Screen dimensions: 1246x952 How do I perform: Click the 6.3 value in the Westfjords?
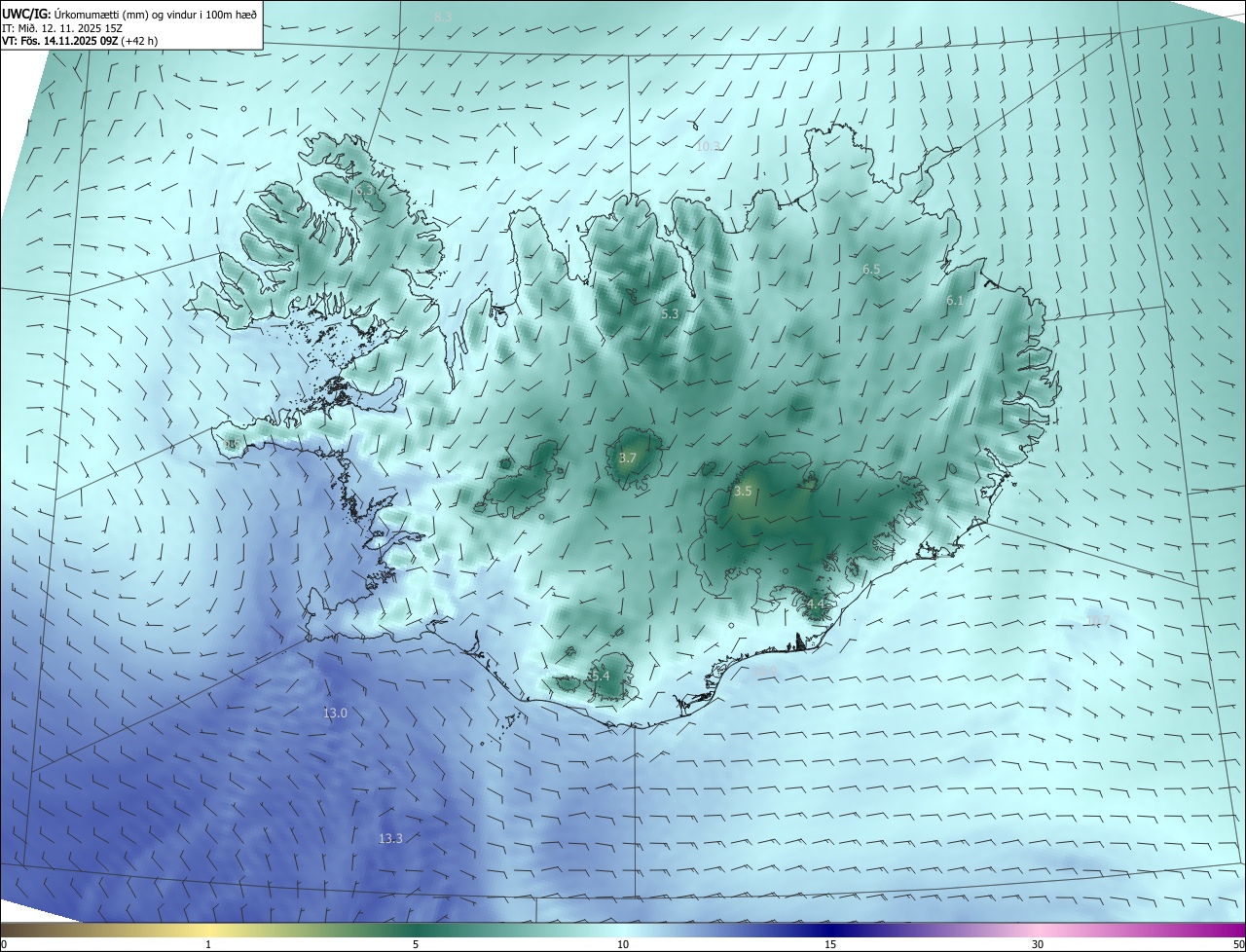[364, 191]
